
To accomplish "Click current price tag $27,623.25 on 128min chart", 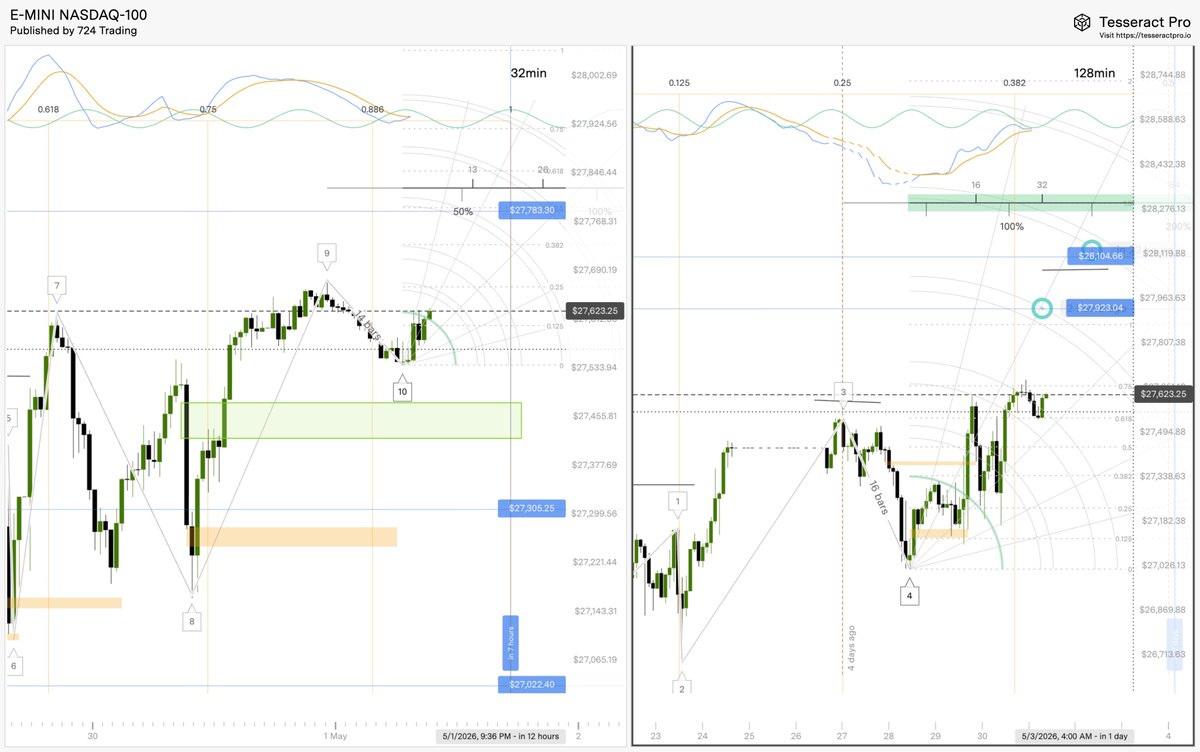I will tap(1166, 394).
